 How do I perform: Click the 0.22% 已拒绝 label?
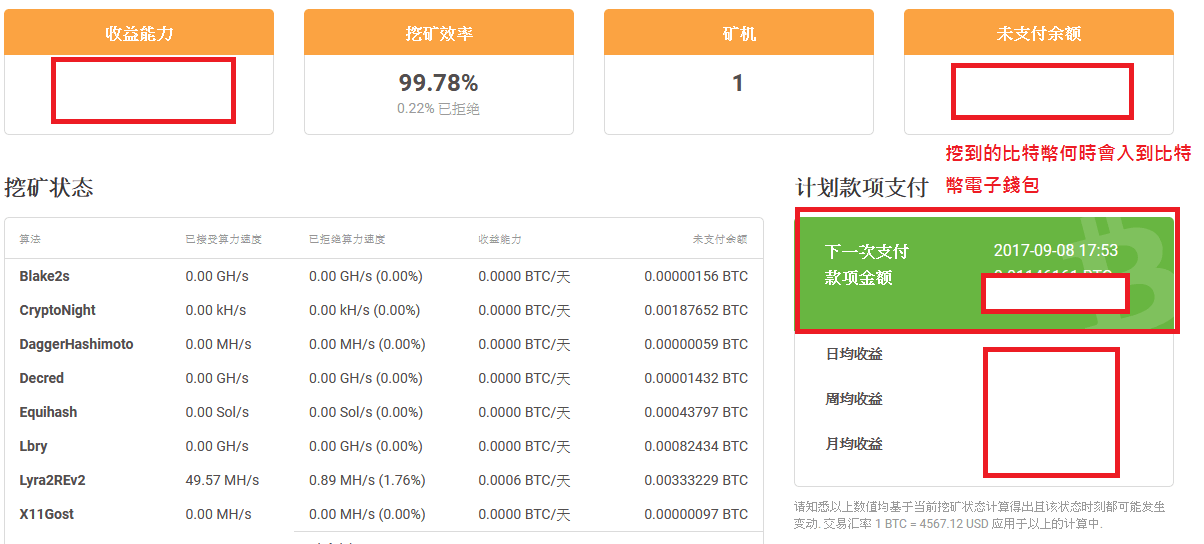(439, 108)
